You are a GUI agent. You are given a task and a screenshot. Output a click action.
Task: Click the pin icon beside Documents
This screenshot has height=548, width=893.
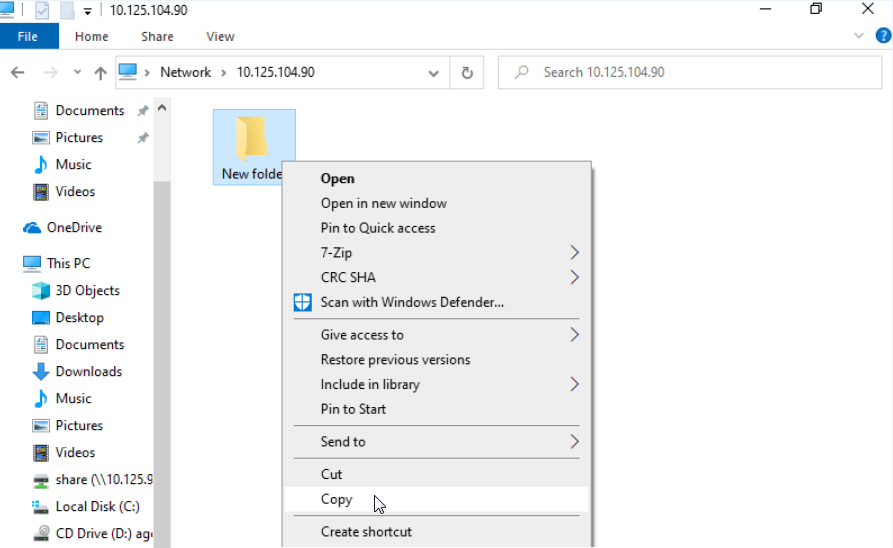[x=143, y=111]
